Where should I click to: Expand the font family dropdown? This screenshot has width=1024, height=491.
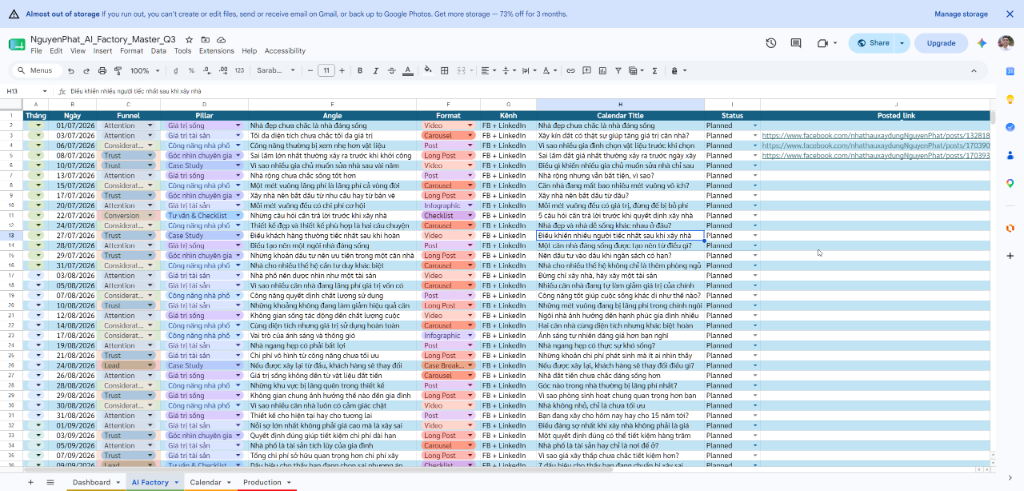tap(276, 71)
